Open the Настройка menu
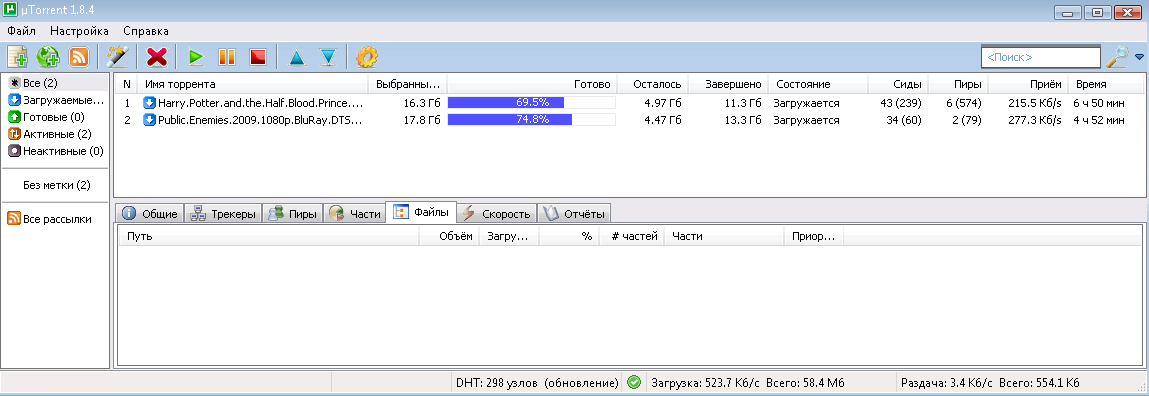The width and height of the screenshot is (1149, 396). click(79, 31)
